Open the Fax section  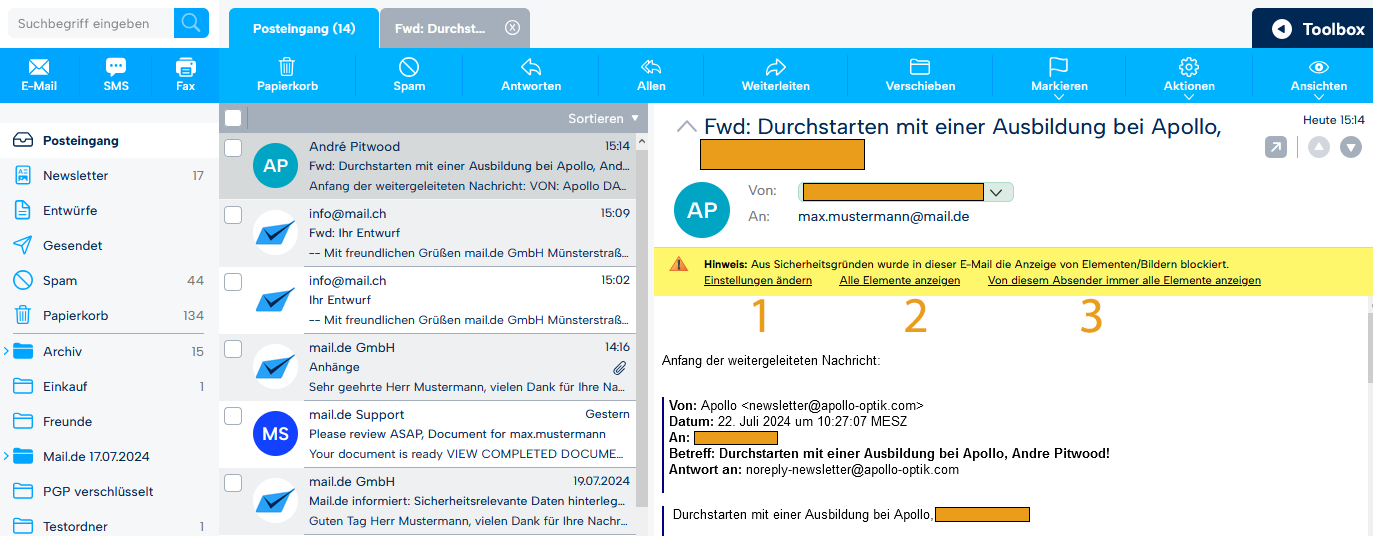point(185,75)
